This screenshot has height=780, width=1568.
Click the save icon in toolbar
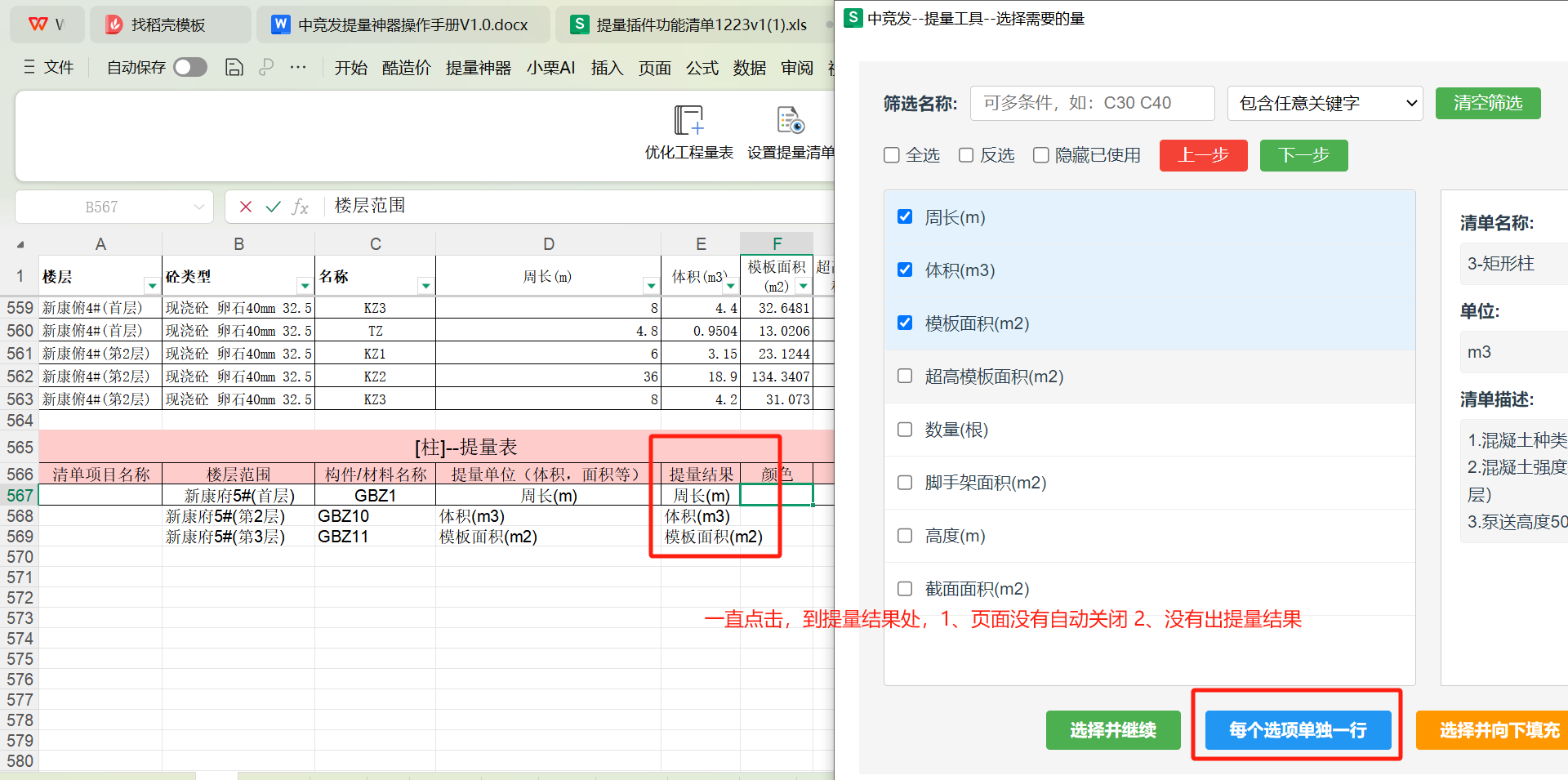pyautogui.click(x=234, y=68)
